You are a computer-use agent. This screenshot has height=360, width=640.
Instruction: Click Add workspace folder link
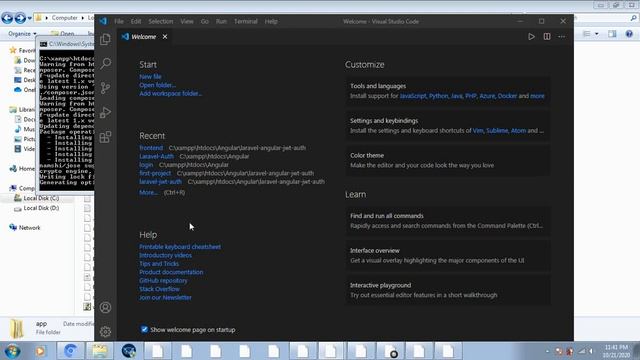click(171, 93)
